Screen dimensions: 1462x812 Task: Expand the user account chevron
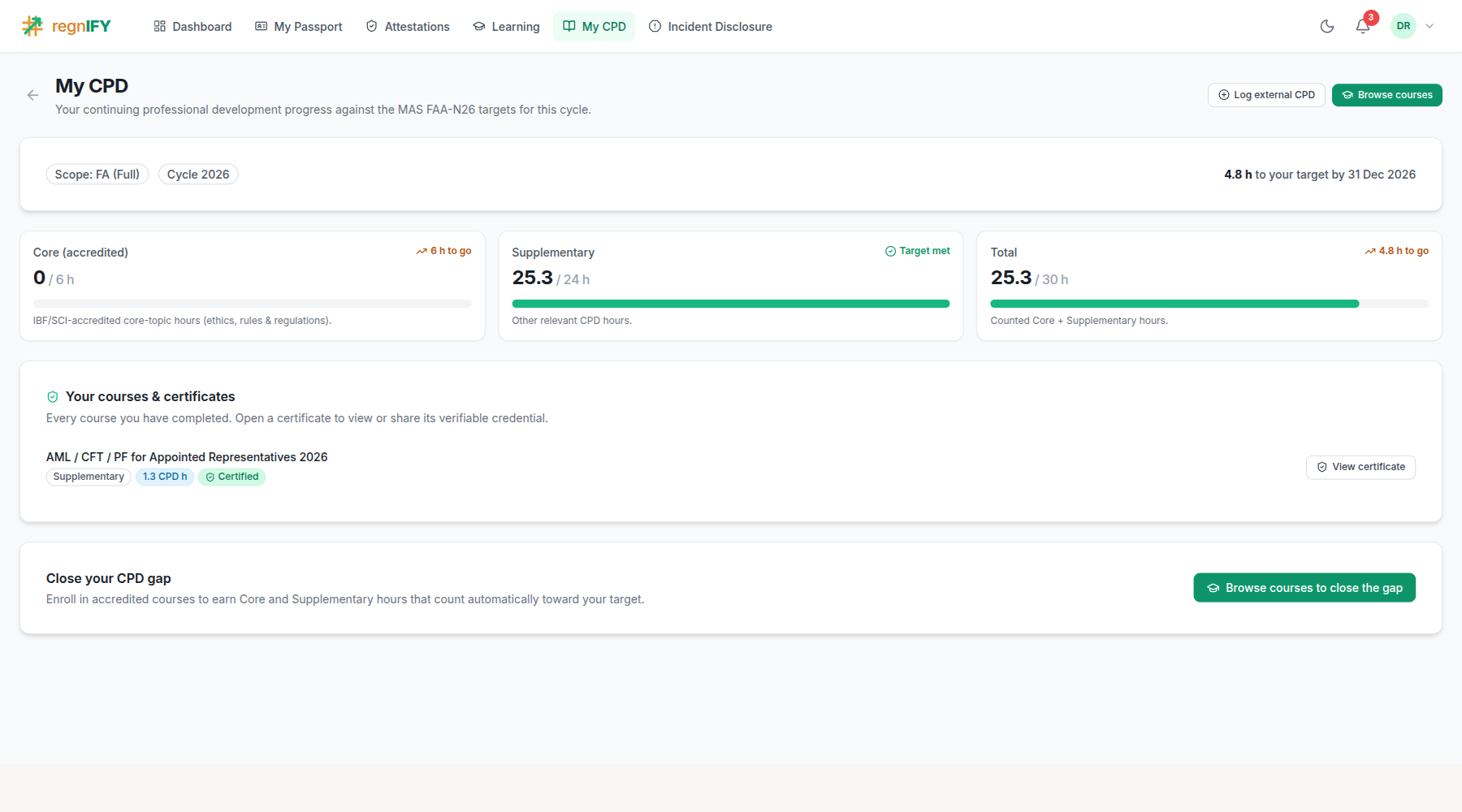coord(1430,26)
